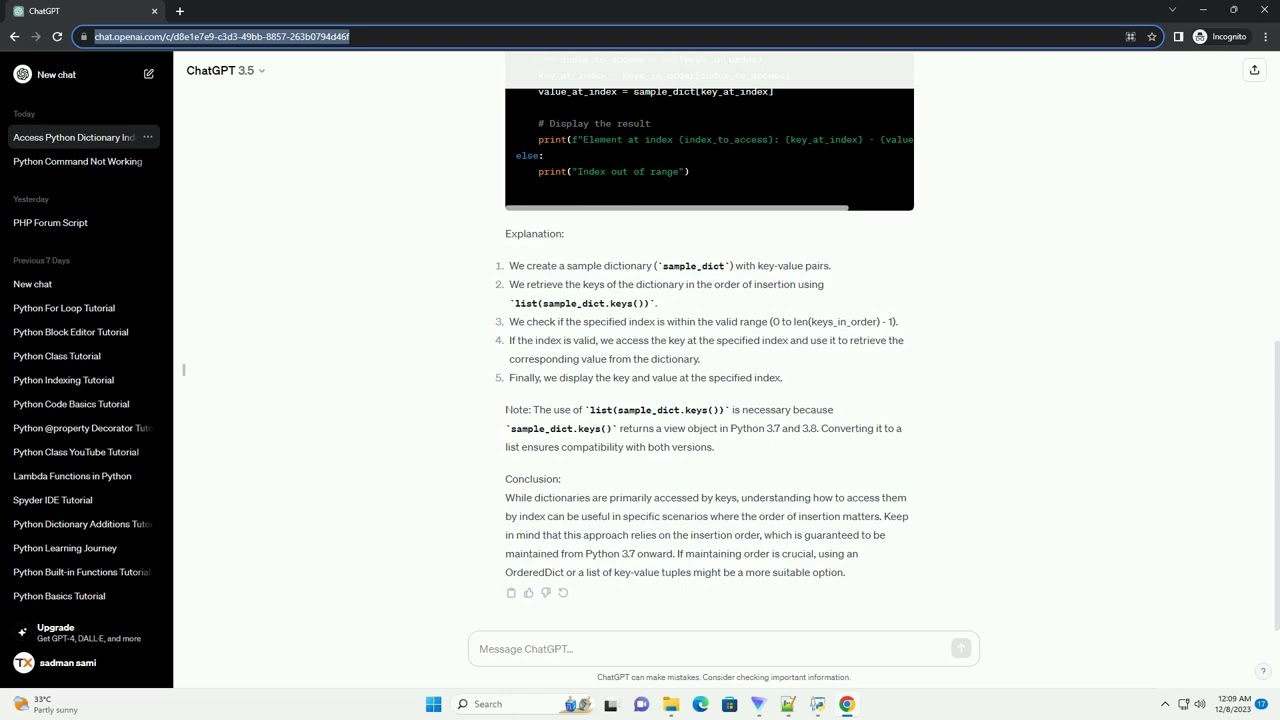Screen dimensions: 1280x720
Task: Click the send message arrow button
Action: click(x=961, y=649)
